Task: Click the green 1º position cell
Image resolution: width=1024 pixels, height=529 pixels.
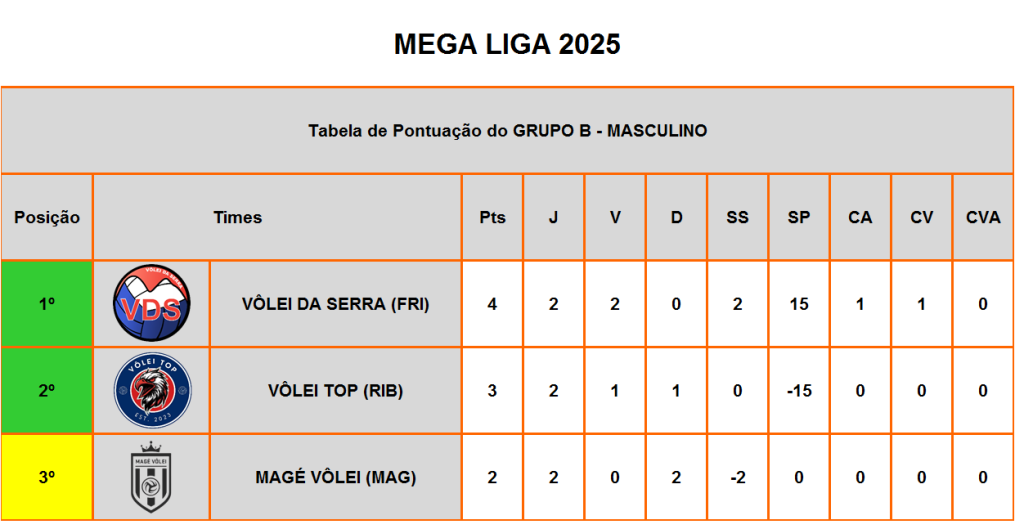Action: click(47, 304)
